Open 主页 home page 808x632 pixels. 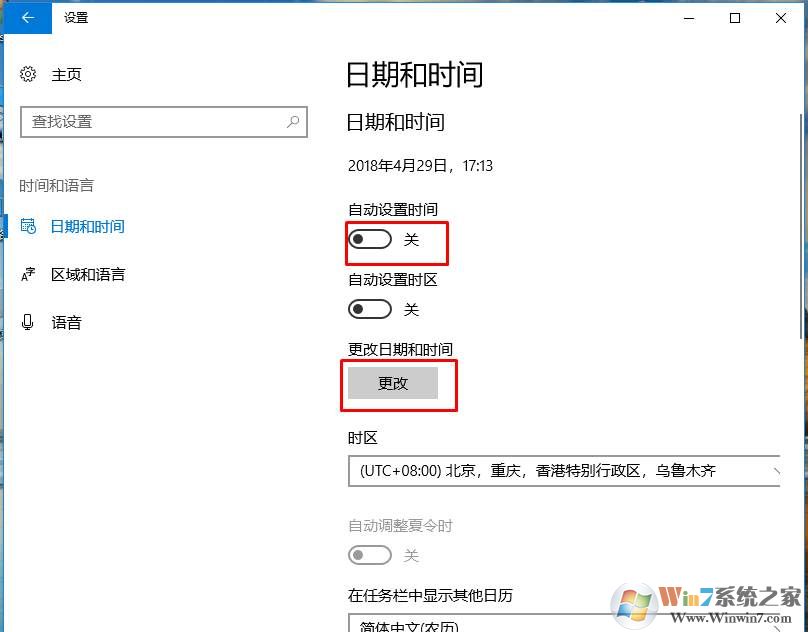(x=66, y=74)
